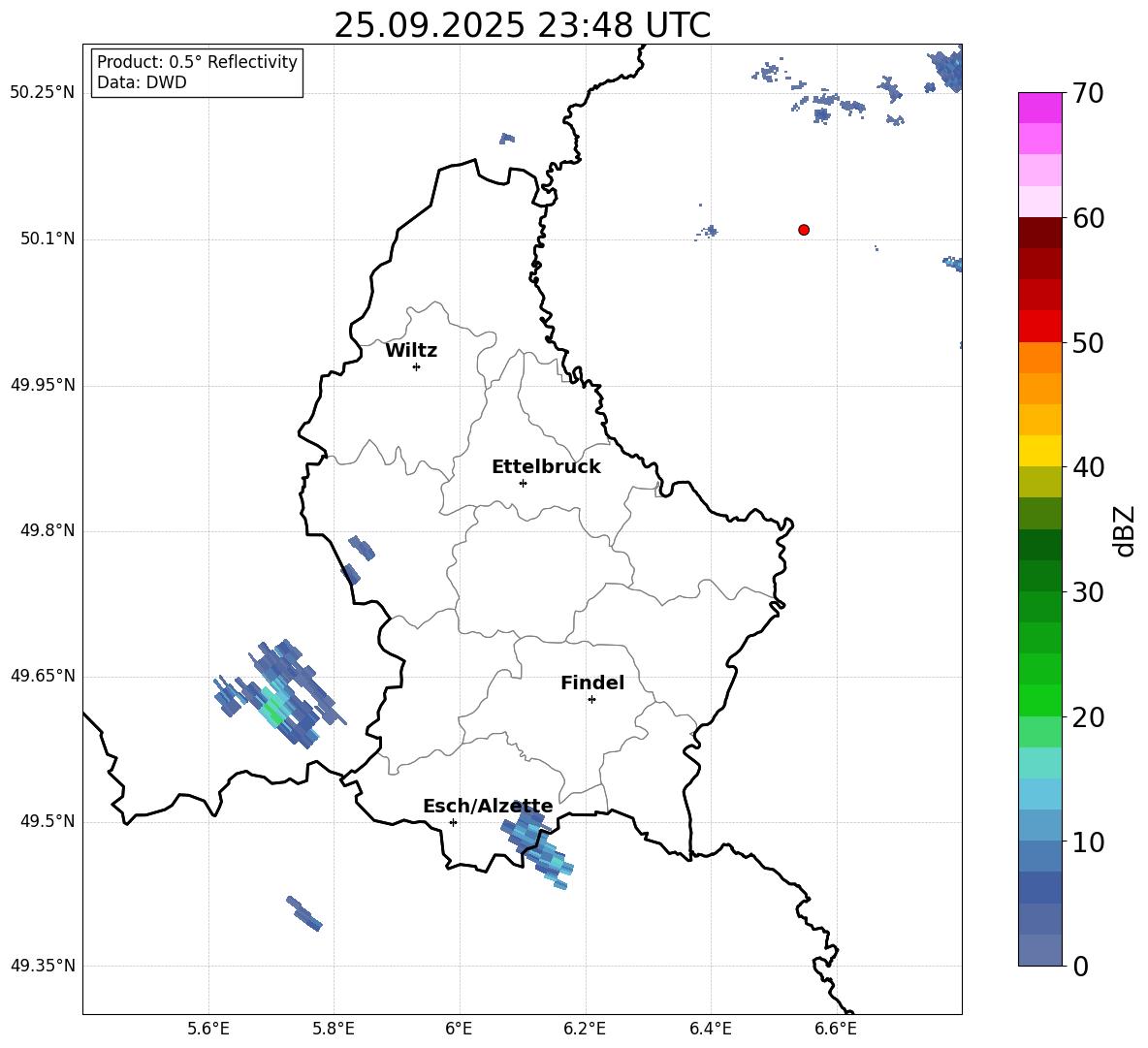The image size is (1148, 1048).
Task: Click the 5.8°E longitude label
Action: tap(334, 1029)
